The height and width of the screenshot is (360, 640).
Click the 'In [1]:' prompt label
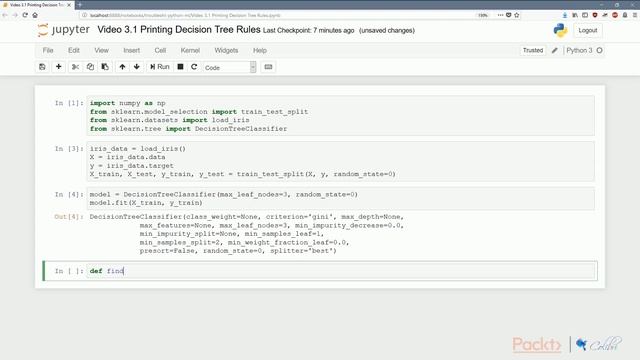(x=69, y=103)
